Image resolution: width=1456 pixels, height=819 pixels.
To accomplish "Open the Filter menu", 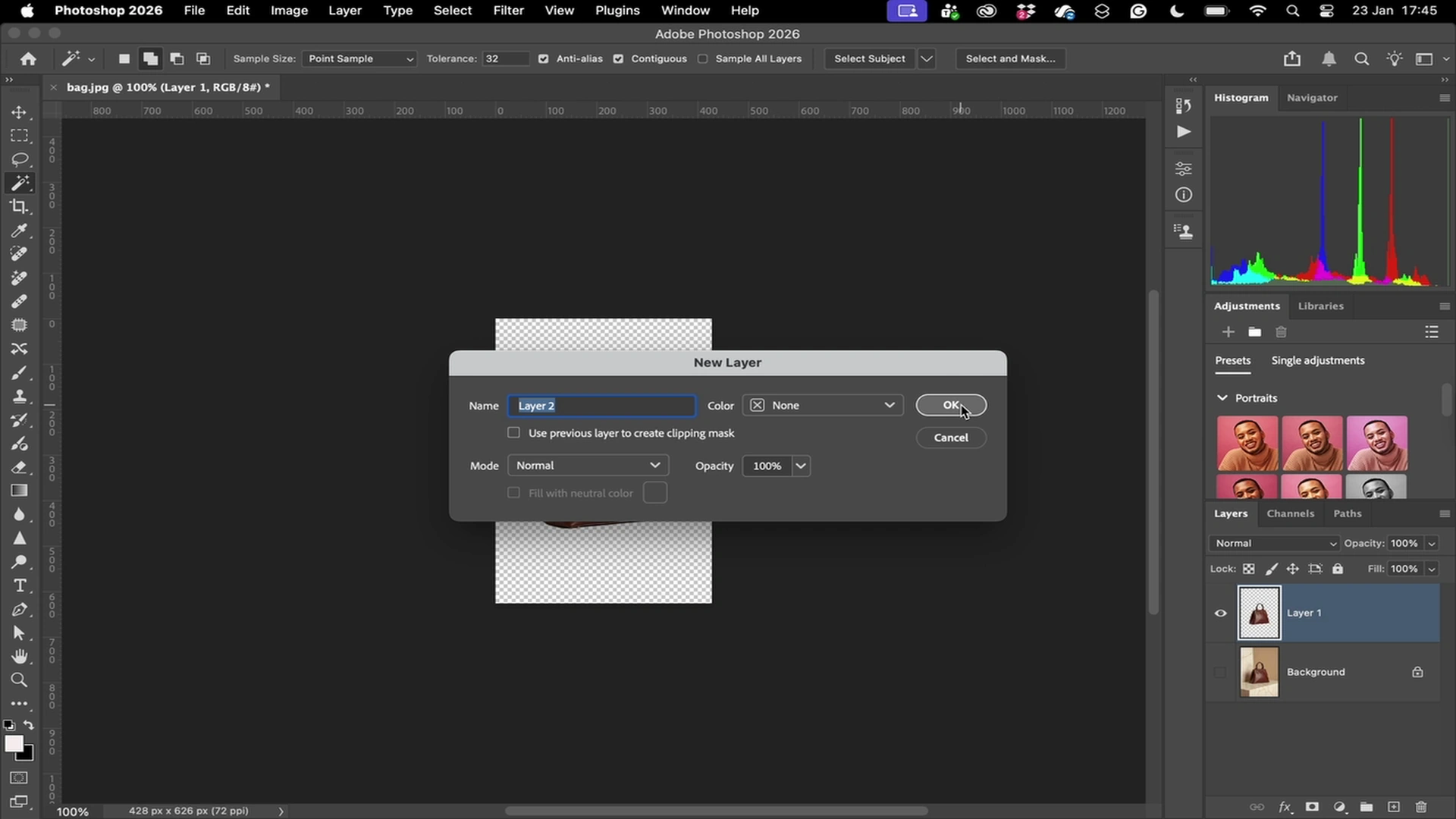I will (508, 11).
